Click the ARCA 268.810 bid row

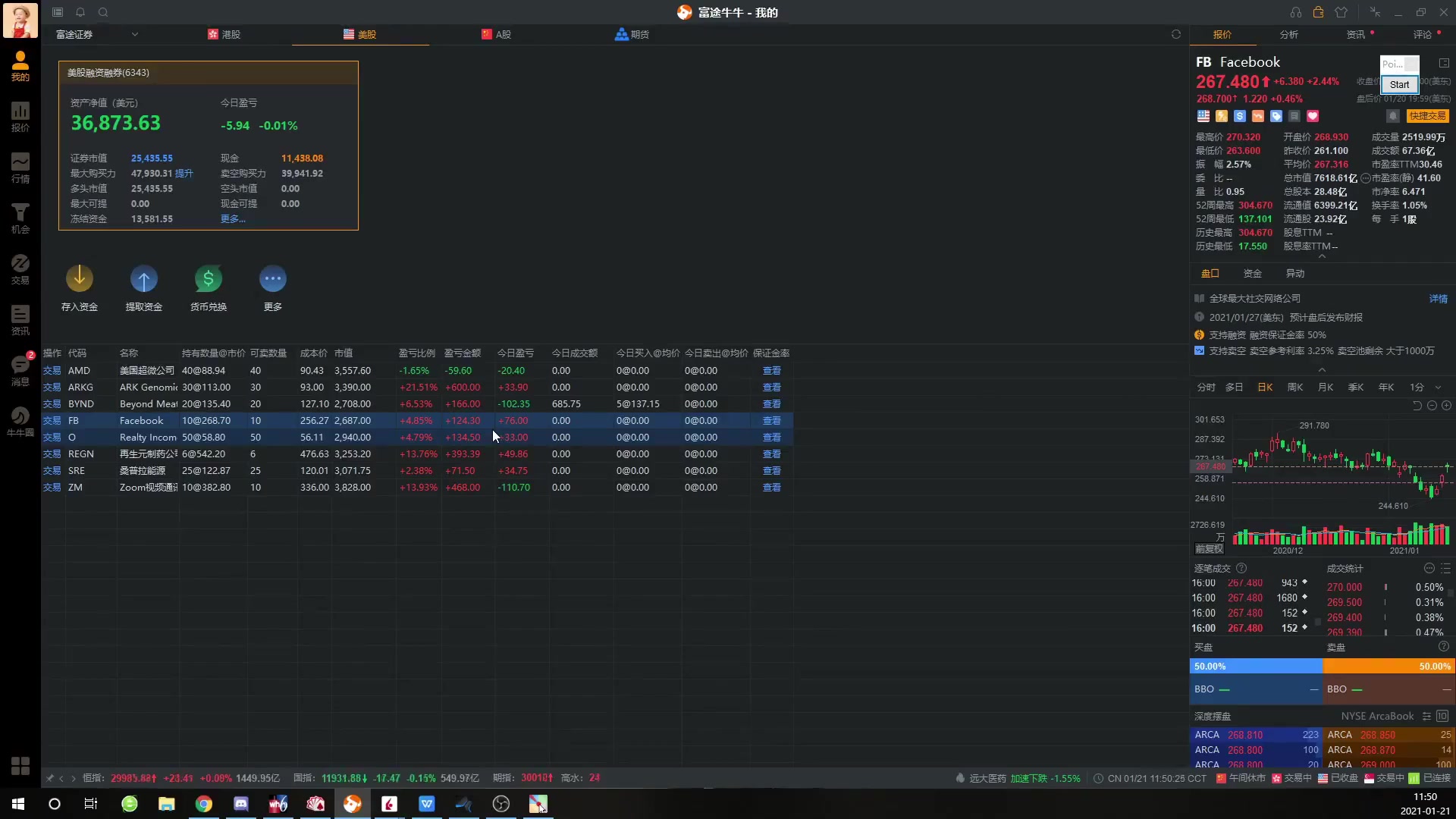[x=1256, y=735]
